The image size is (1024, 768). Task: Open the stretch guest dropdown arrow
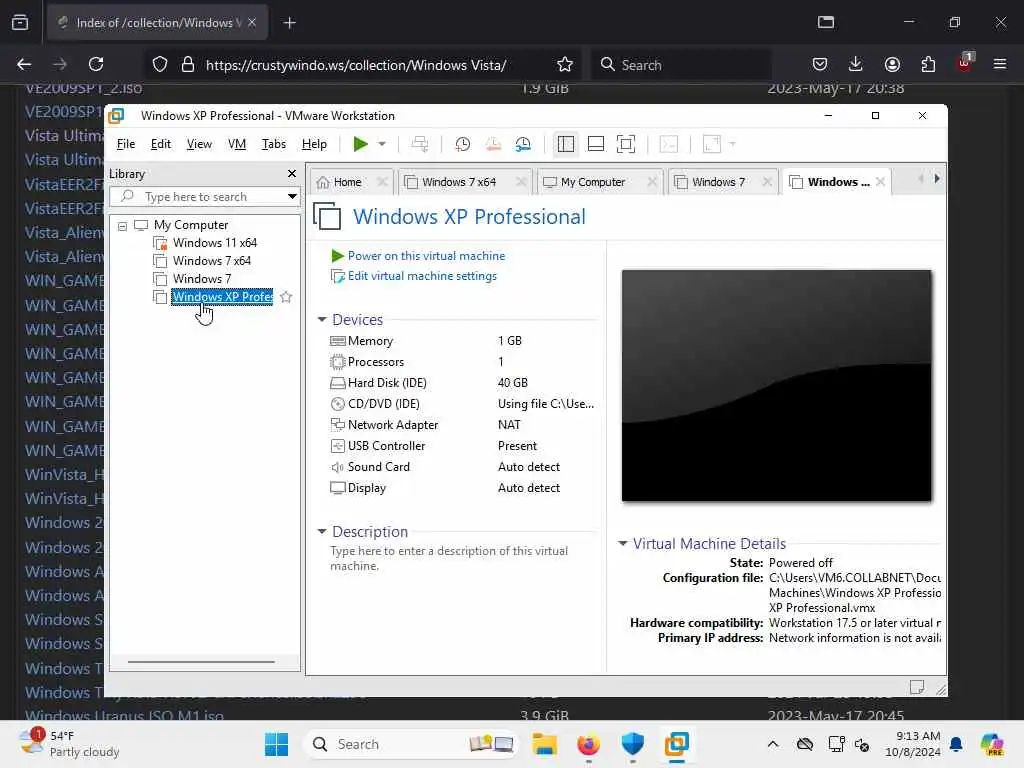click(732, 144)
